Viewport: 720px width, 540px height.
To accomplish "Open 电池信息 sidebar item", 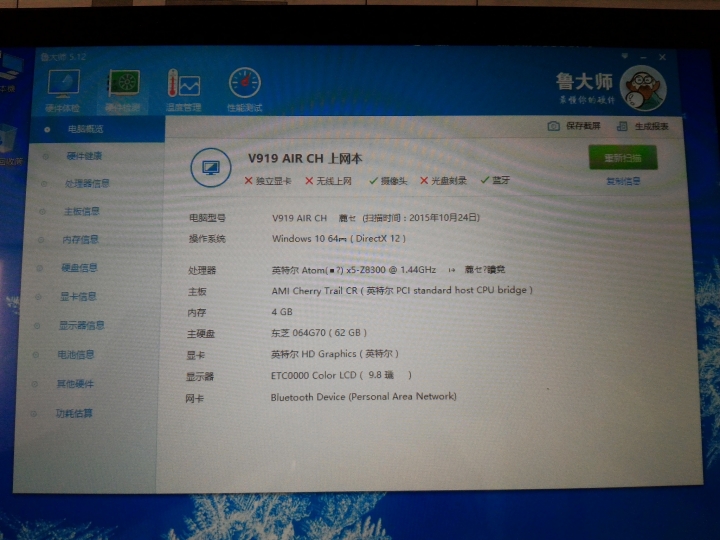I will tap(76, 354).
